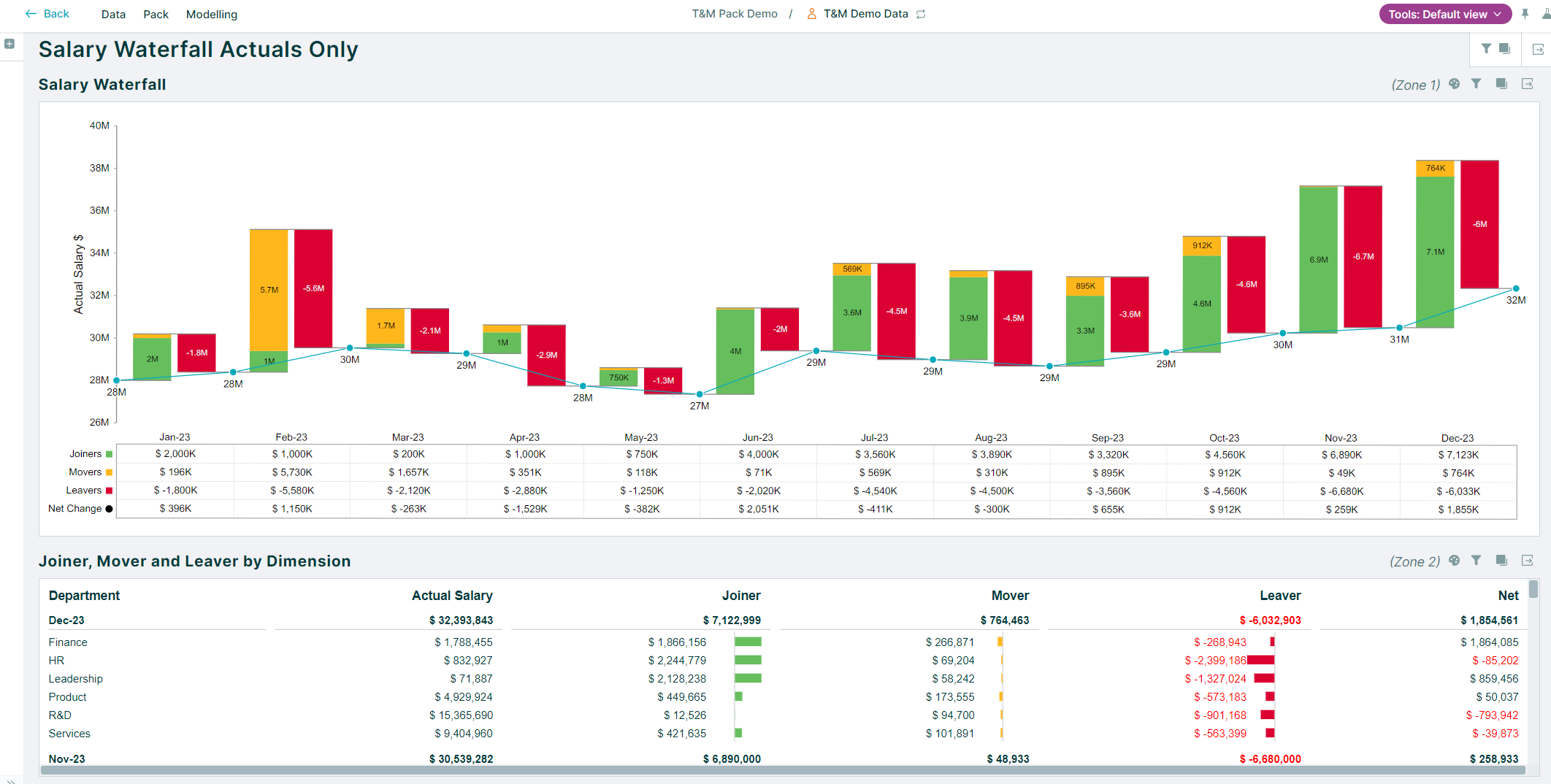Open the Pack menu

(x=156, y=14)
